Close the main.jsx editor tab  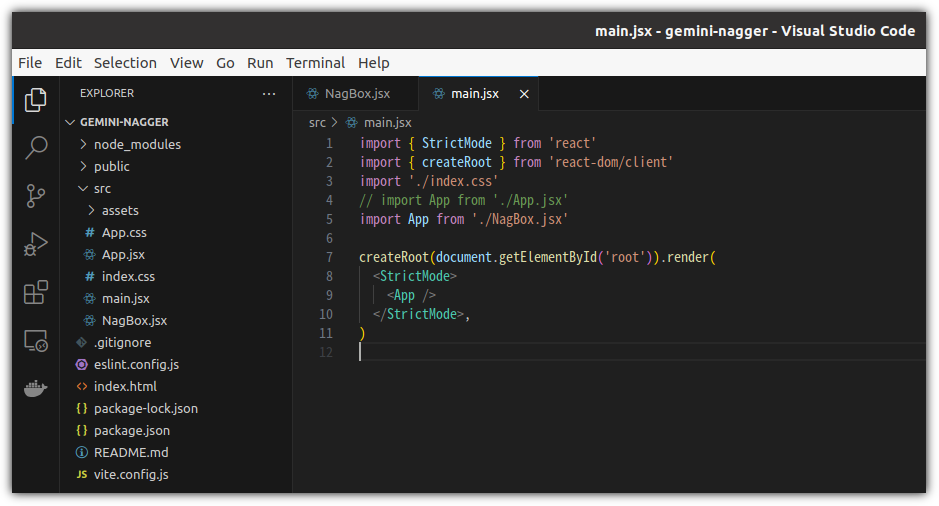click(524, 94)
